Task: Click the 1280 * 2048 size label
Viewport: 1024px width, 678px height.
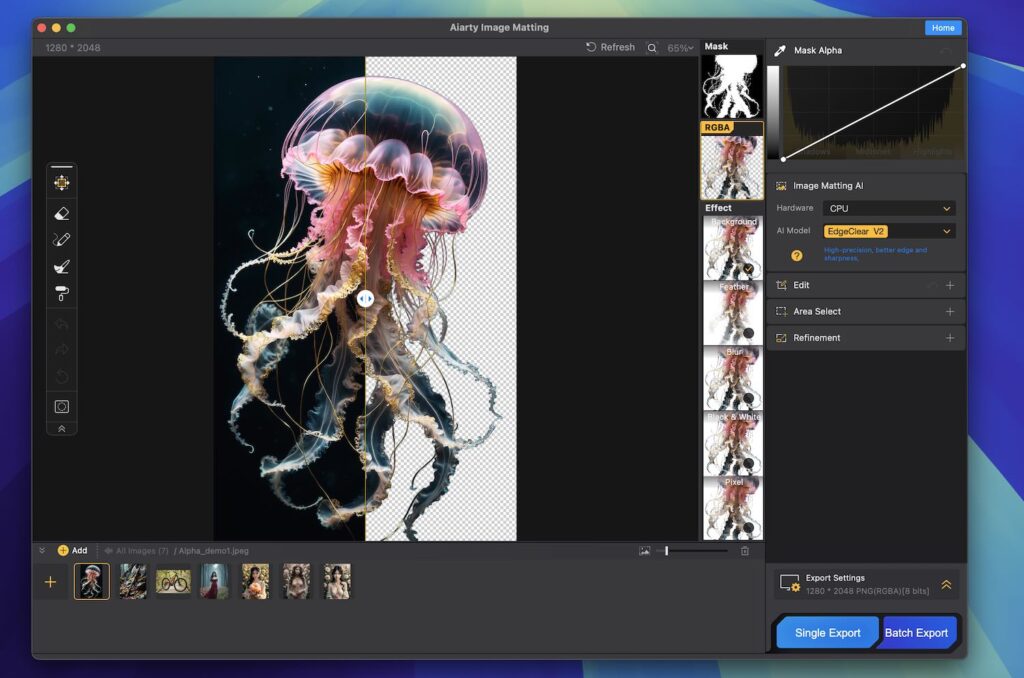Action: (72, 48)
